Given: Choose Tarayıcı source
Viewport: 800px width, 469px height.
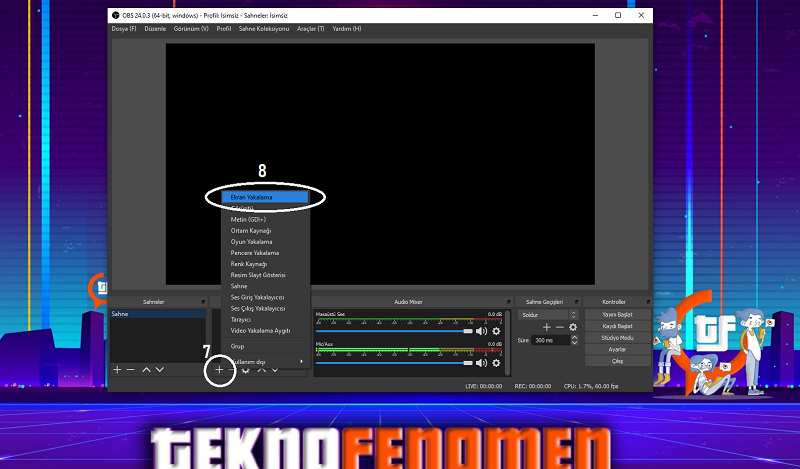Looking at the screenshot, I should [265, 319].
